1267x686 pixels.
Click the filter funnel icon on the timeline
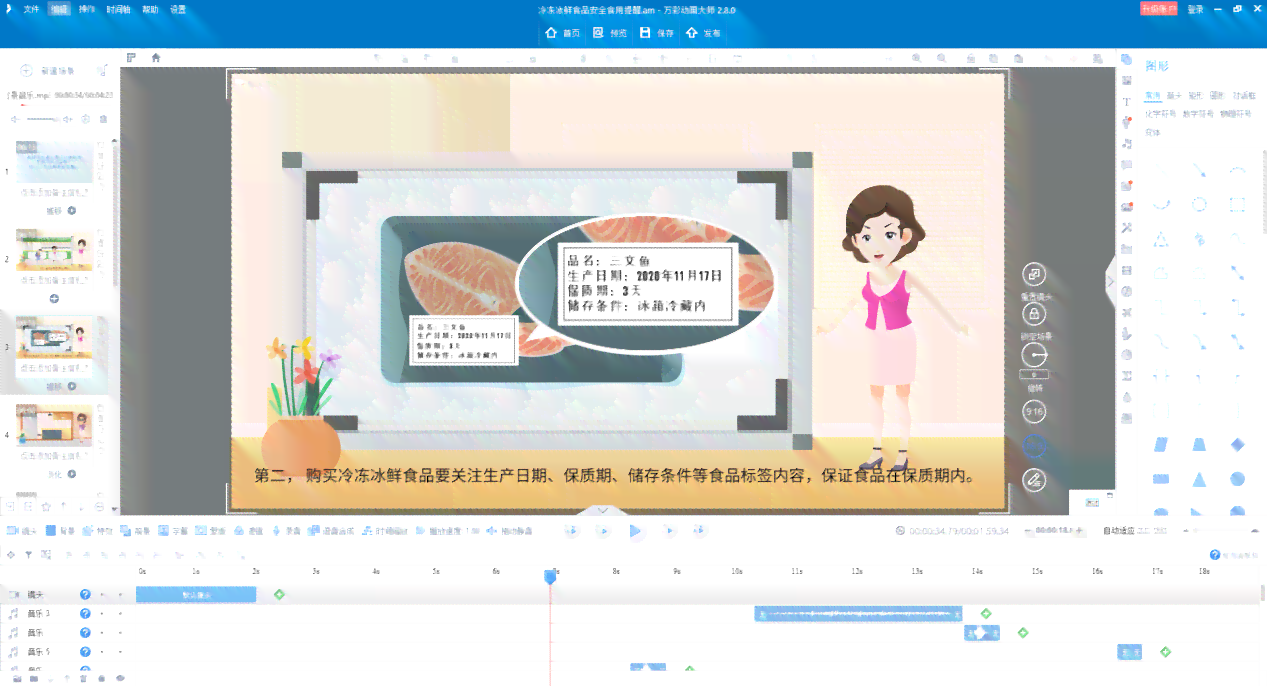(28, 554)
